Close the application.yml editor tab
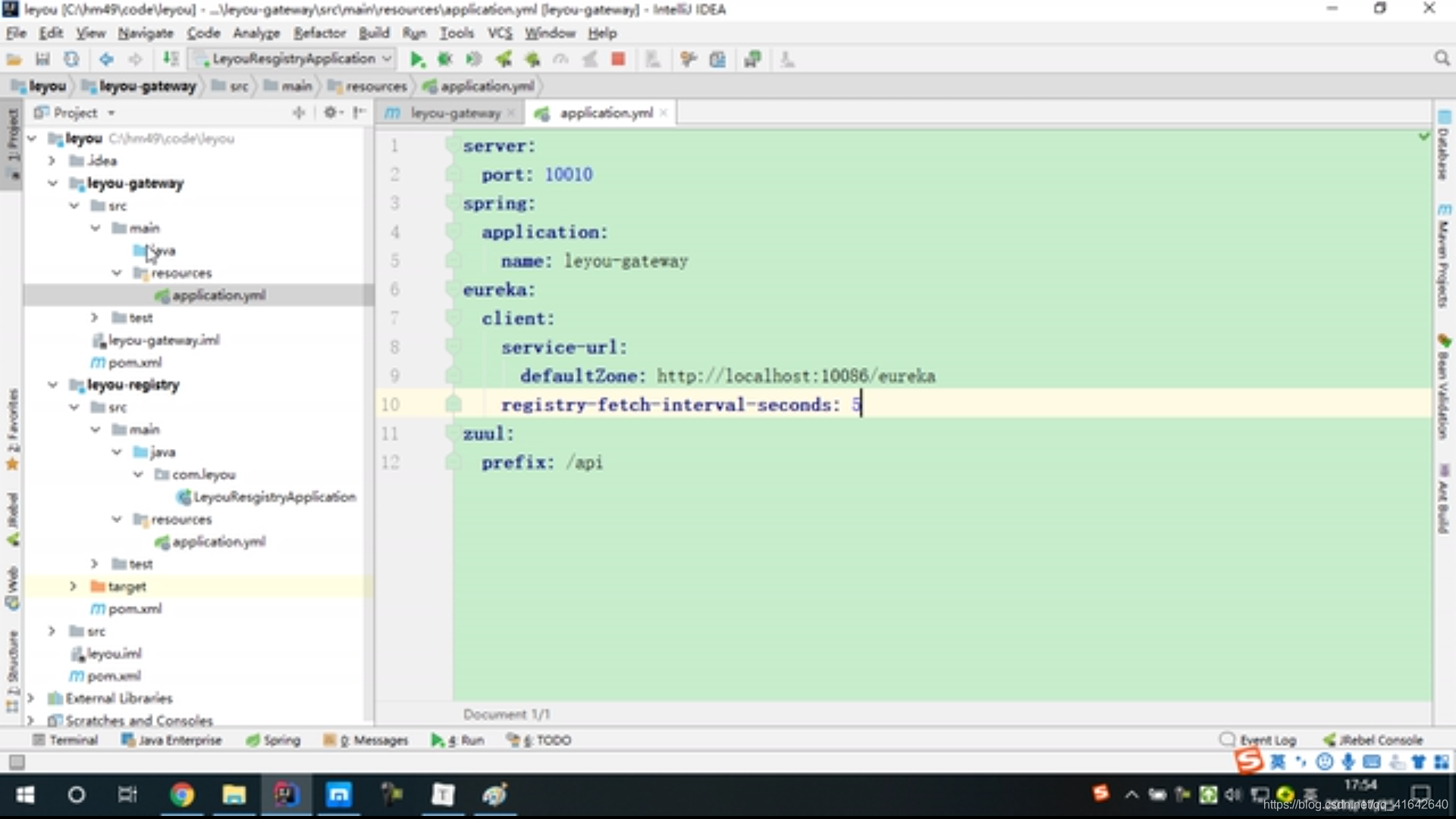Screen dimensions: 1456x819 [x=664, y=113]
